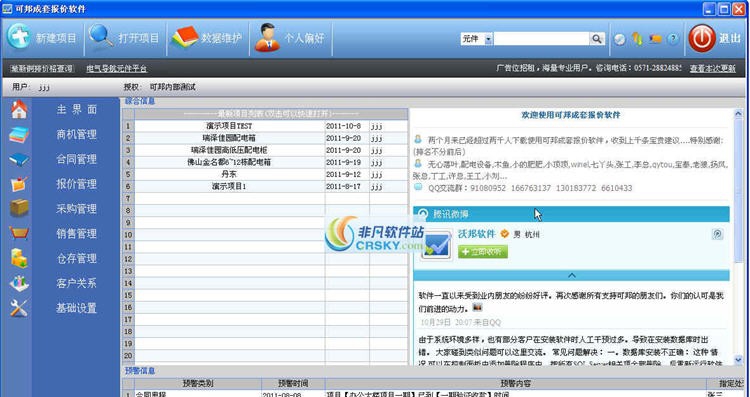
Task: Click the stacked layers icon for 商机管理
Action: point(19,134)
